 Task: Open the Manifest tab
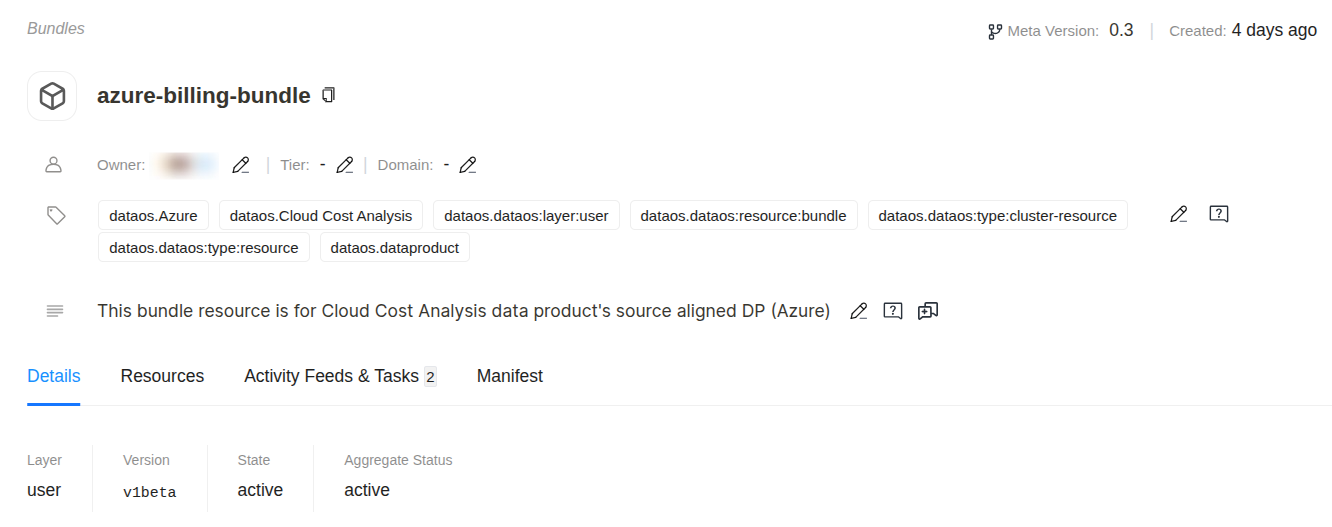coord(510,376)
